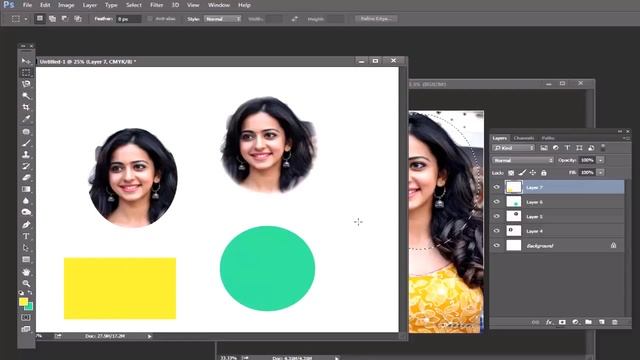Select the Horizontal Type tool
Viewport: 640px width, 360px height.
(26, 236)
